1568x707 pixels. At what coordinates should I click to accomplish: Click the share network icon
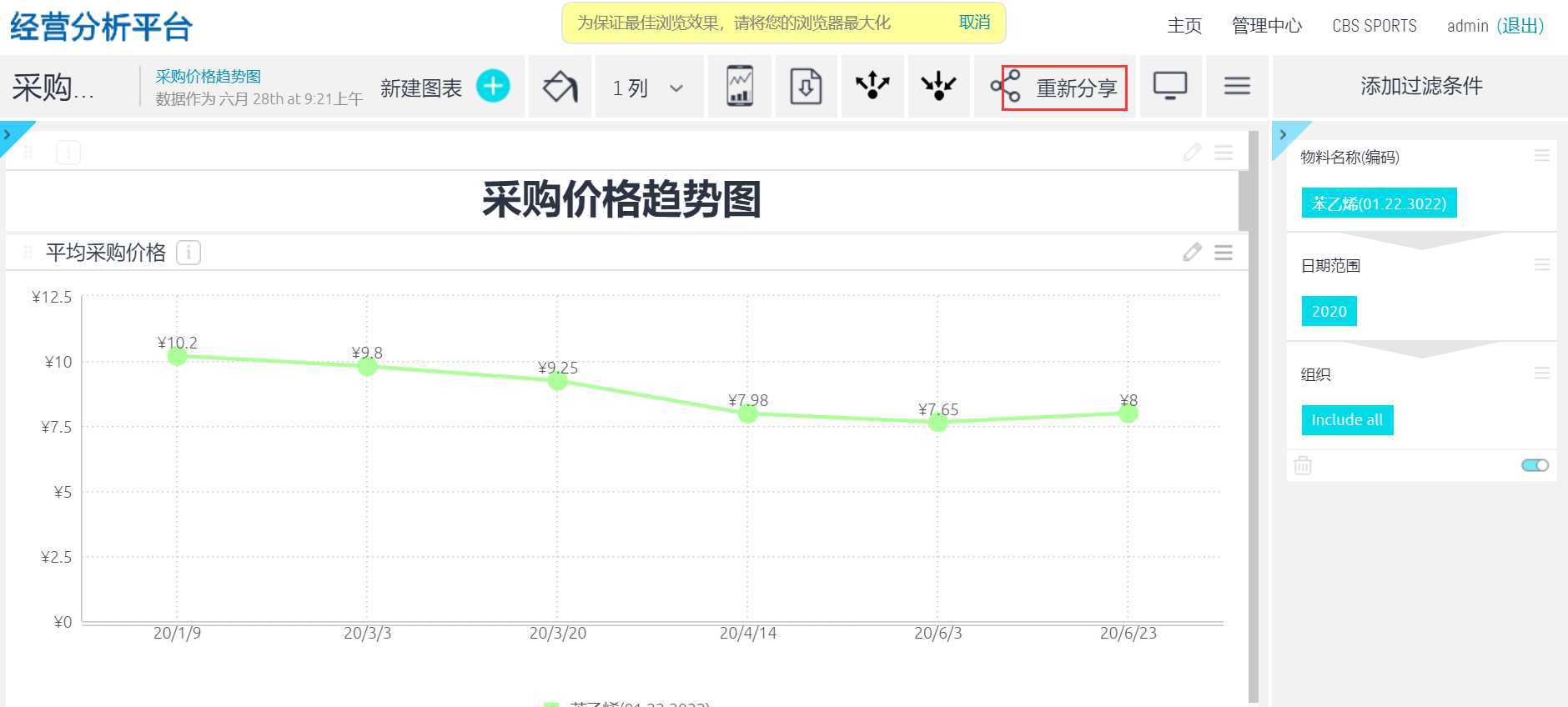coord(1006,86)
